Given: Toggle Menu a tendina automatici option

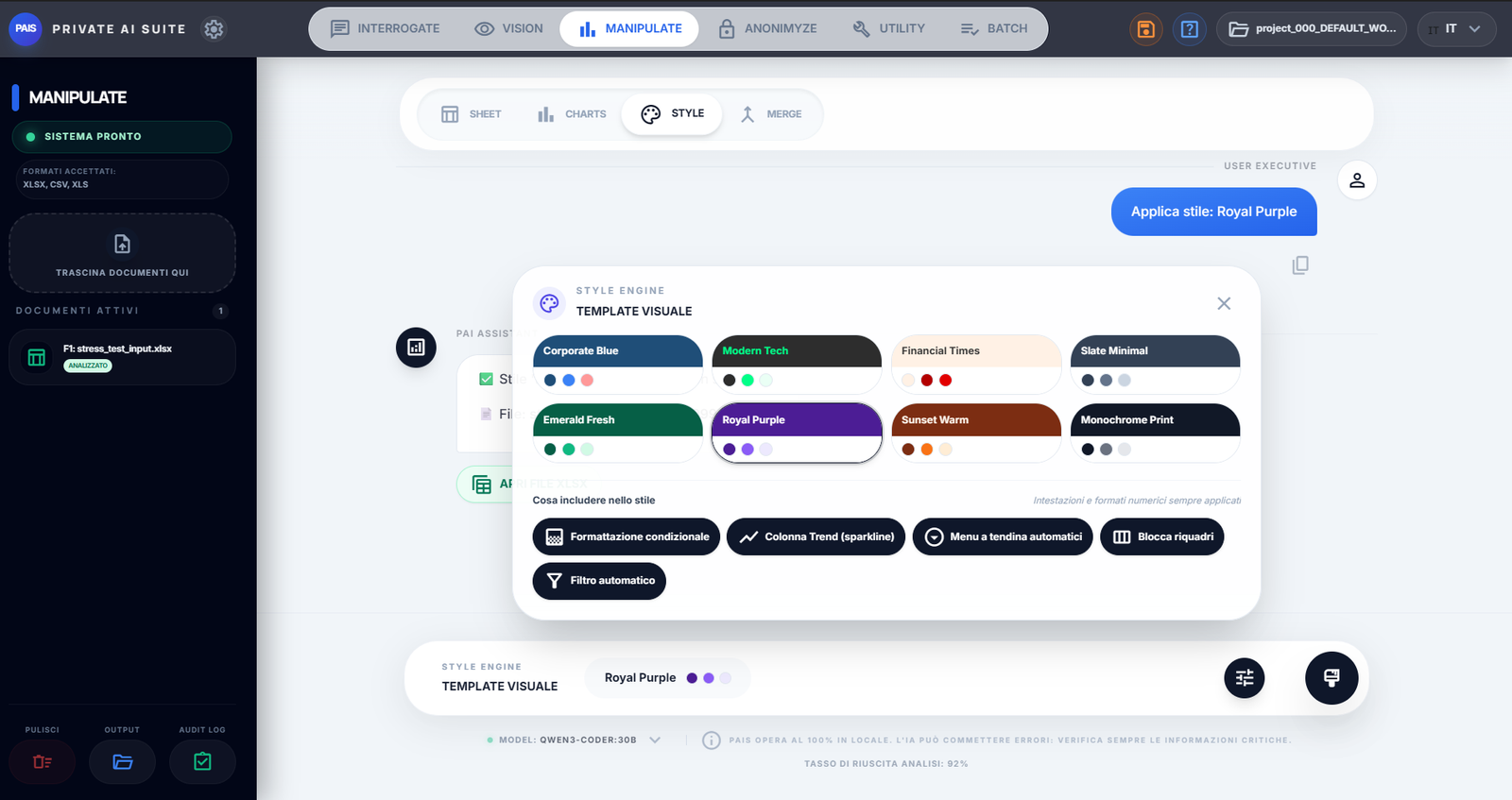Looking at the screenshot, I should (1003, 536).
